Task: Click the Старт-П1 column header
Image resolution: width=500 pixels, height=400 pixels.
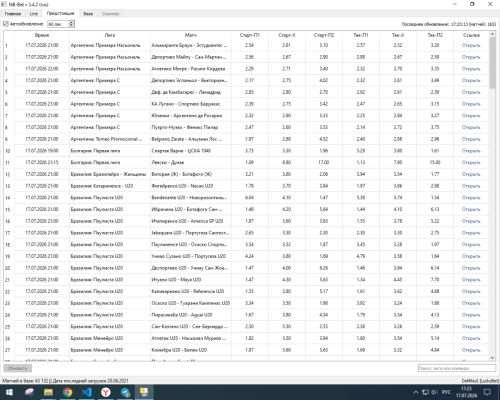Action: (x=249, y=35)
